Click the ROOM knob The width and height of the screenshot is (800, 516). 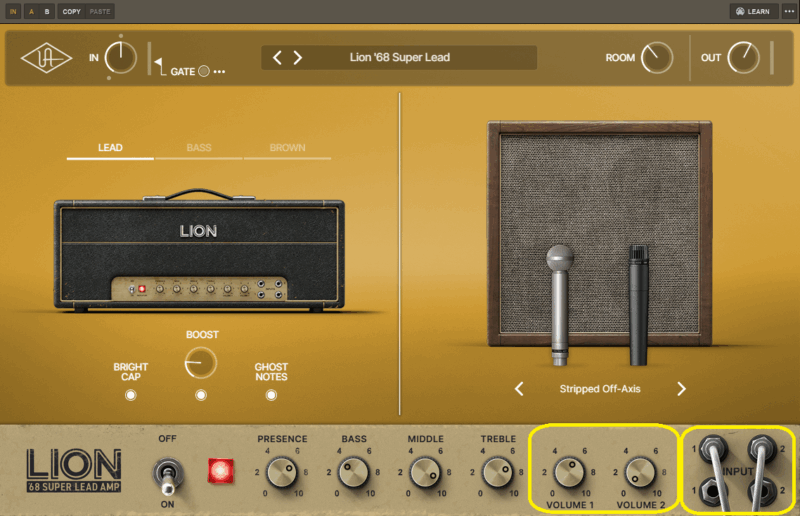[x=656, y=58]
